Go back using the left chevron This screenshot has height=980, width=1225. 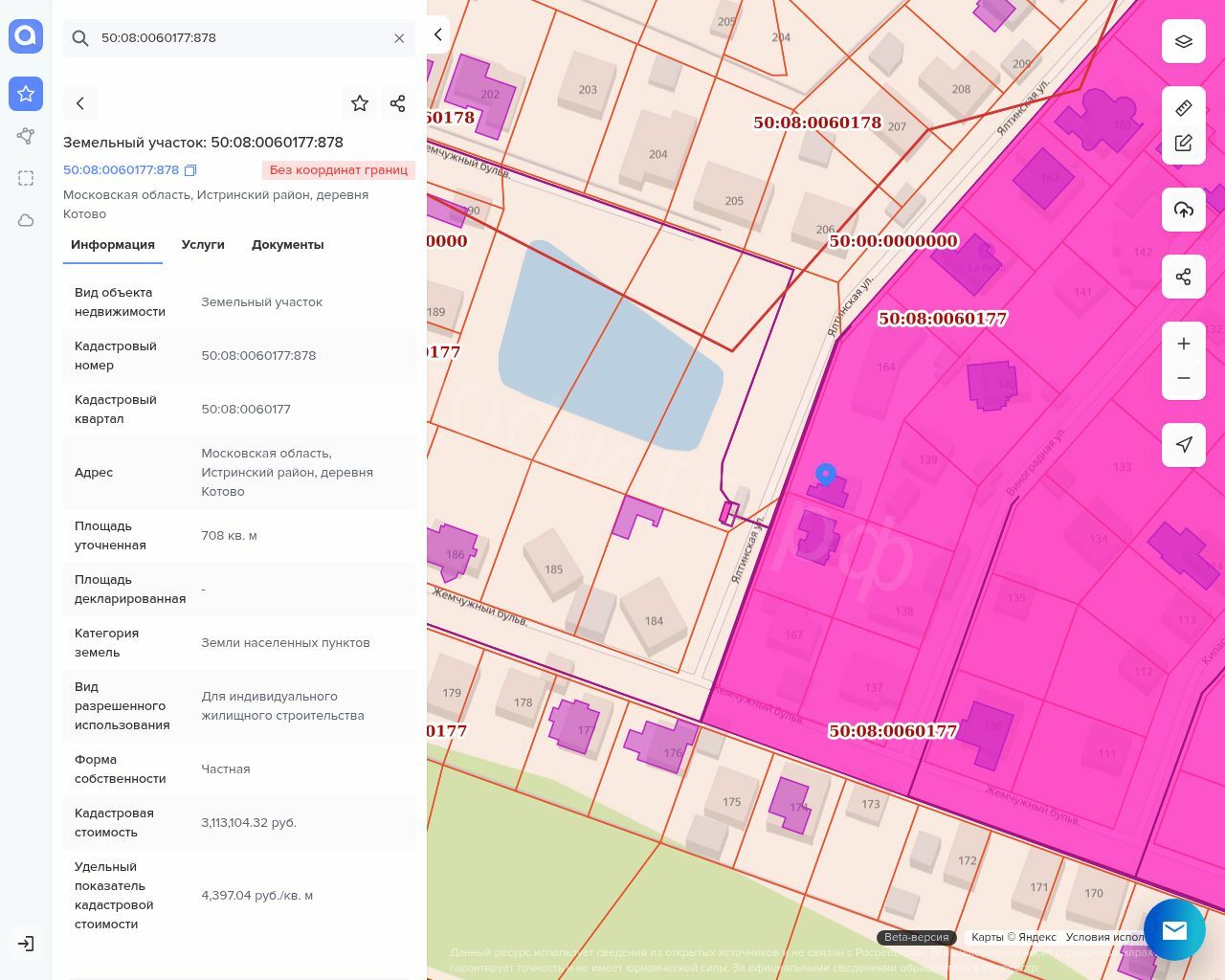[80, 103]
